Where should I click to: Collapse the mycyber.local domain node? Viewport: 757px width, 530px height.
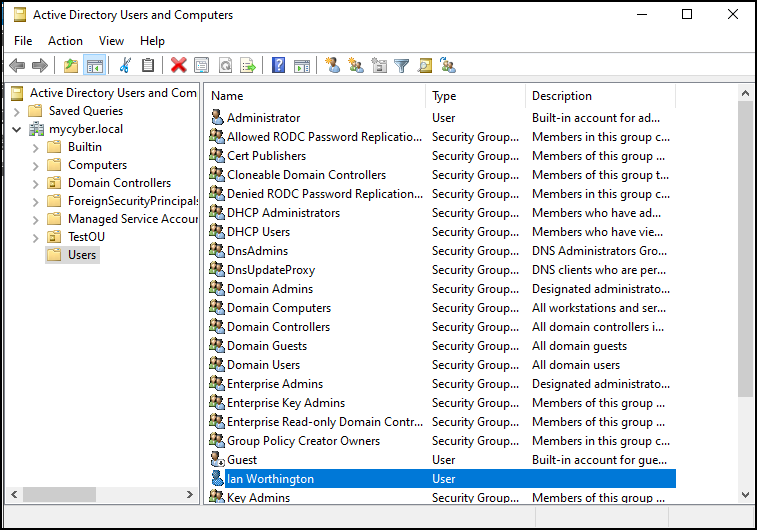[16, 129]
